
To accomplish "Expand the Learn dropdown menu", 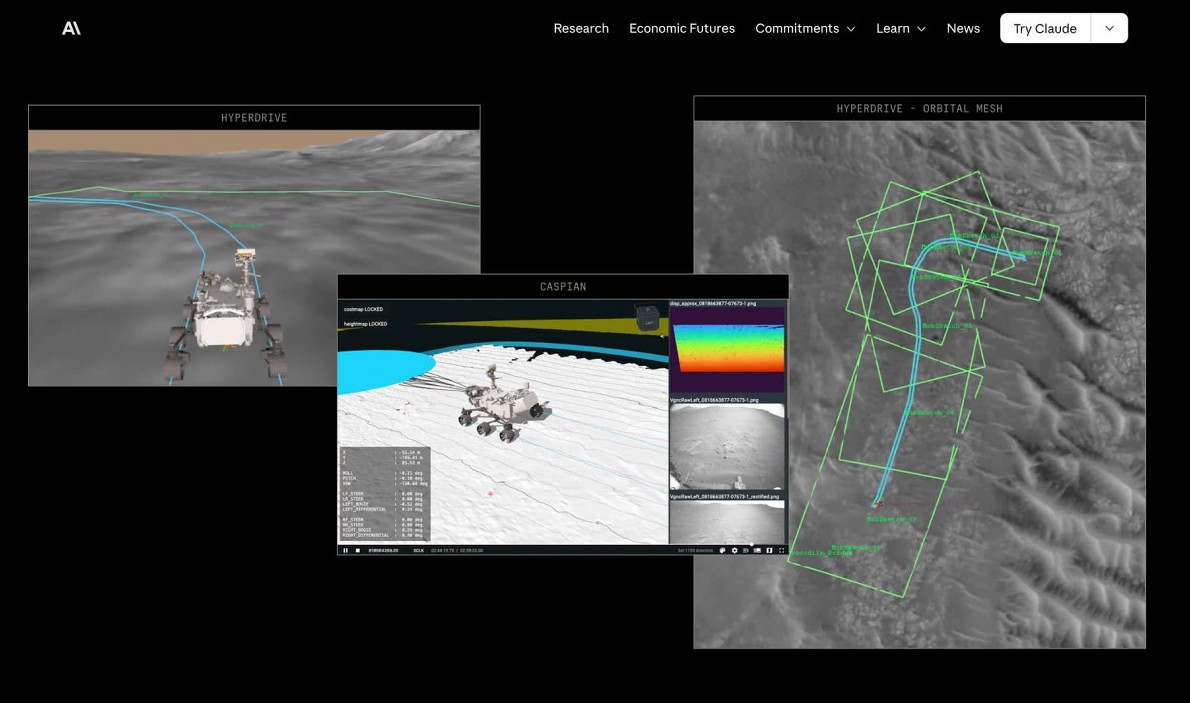I will (x=900, y=28).
